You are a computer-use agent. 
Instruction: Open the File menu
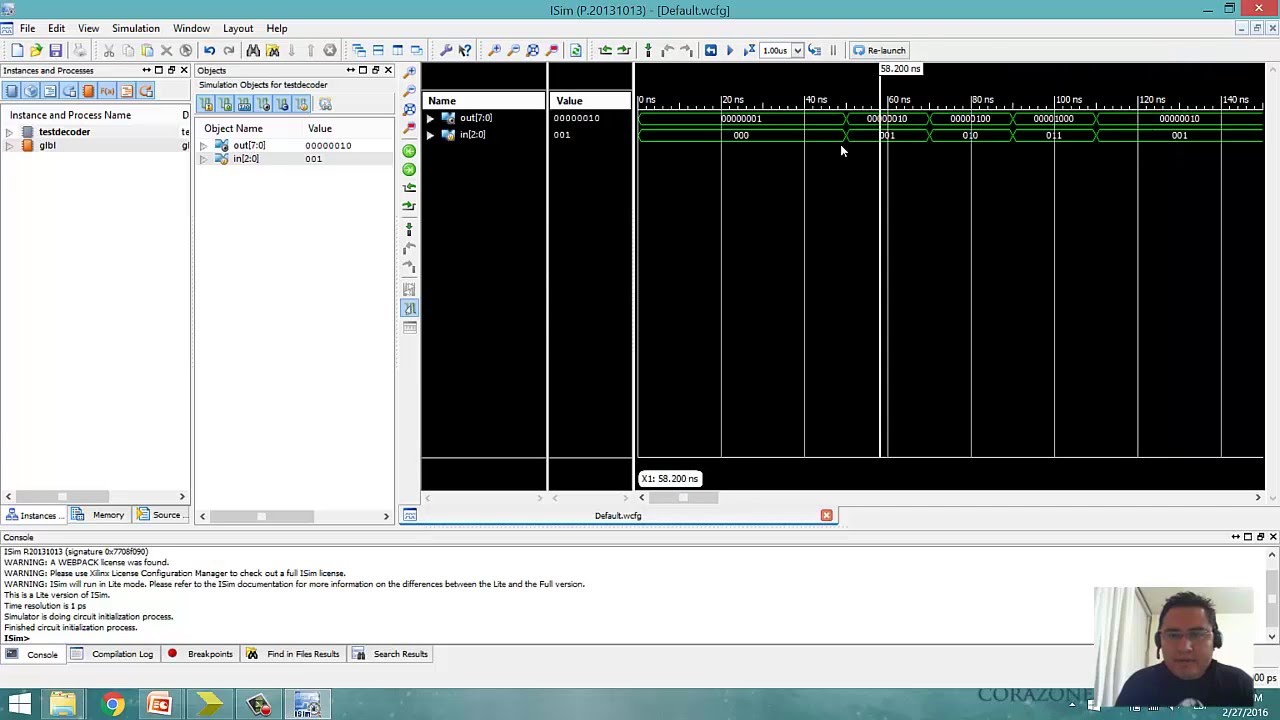coord(27,28)
